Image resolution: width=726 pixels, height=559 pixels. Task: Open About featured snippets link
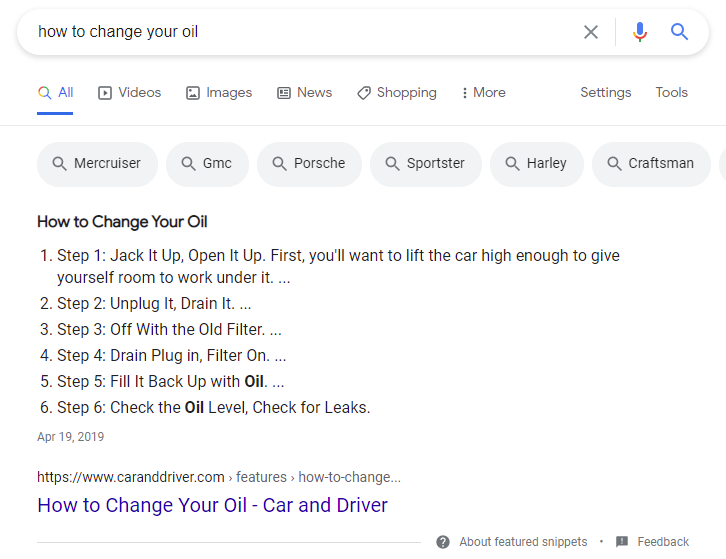523,542
